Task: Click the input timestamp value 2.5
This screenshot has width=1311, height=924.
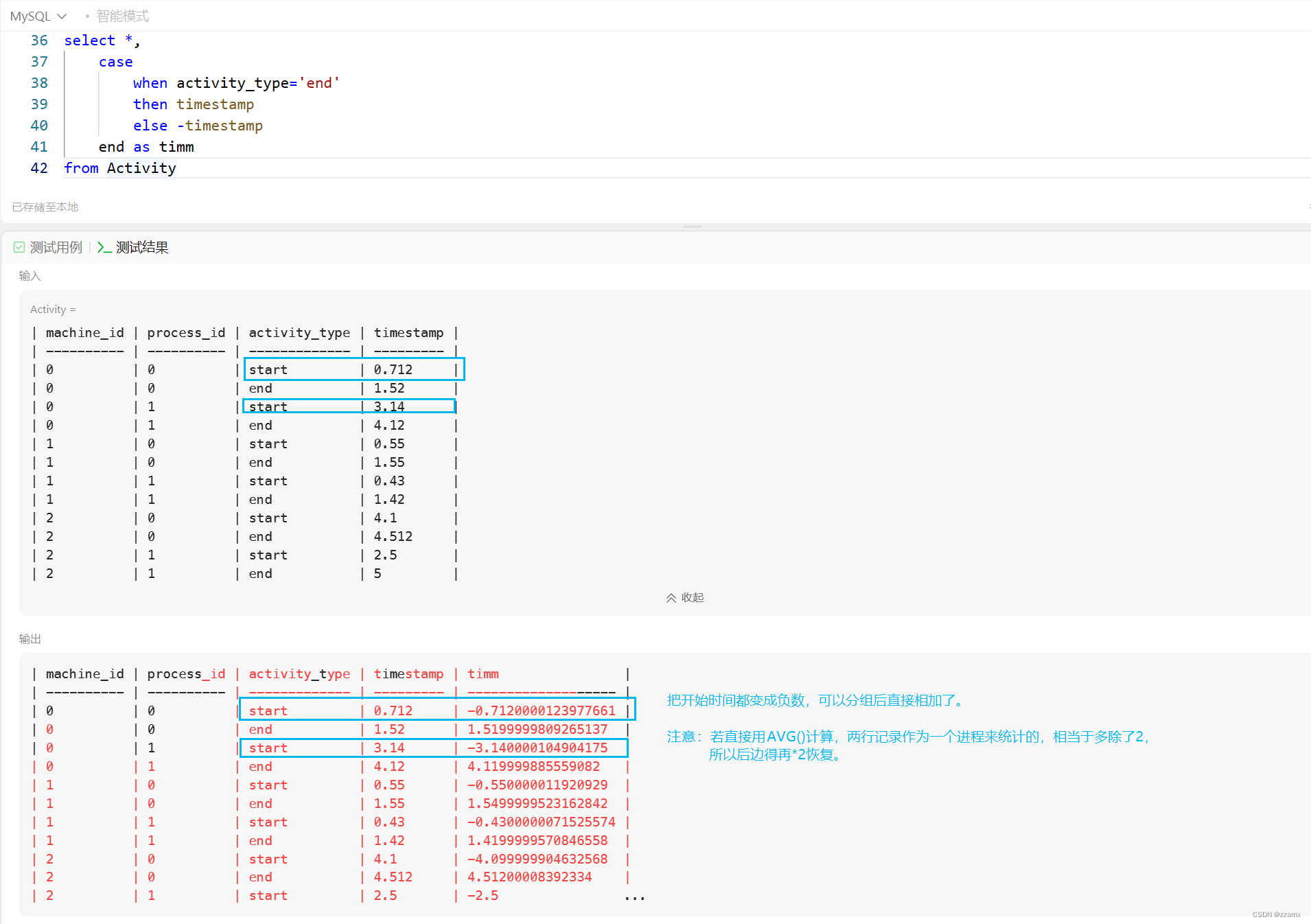Action: pyautogui.click(x=385, y=555)
